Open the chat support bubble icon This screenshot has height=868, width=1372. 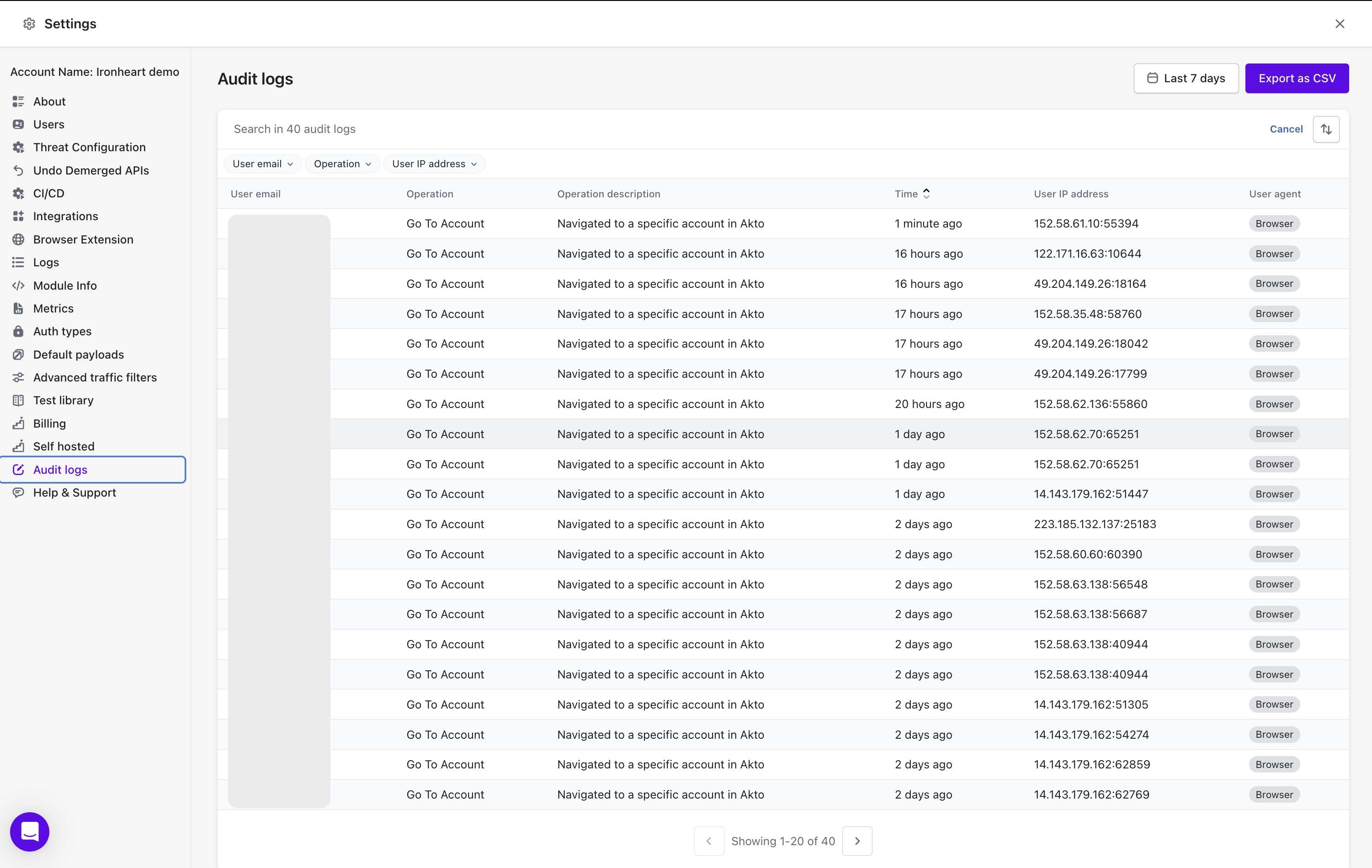tap(30, 831)
